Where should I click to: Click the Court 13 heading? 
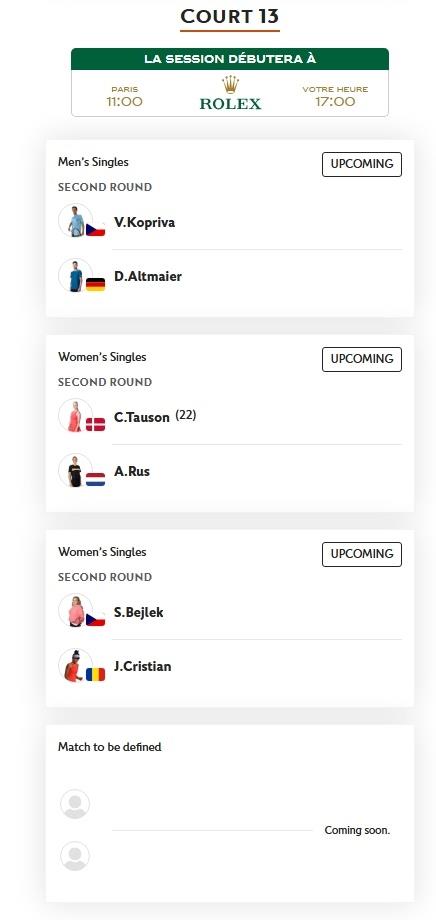230,16
